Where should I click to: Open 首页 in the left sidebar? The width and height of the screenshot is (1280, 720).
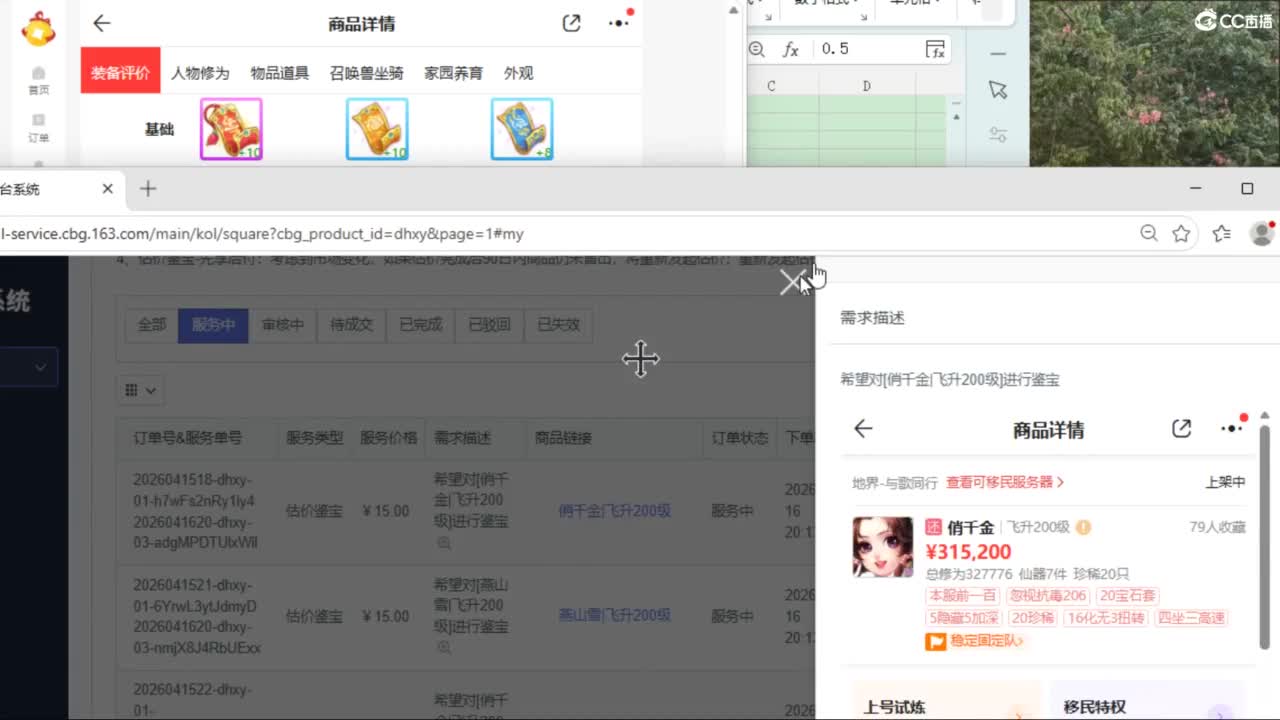tap(38, 80)
